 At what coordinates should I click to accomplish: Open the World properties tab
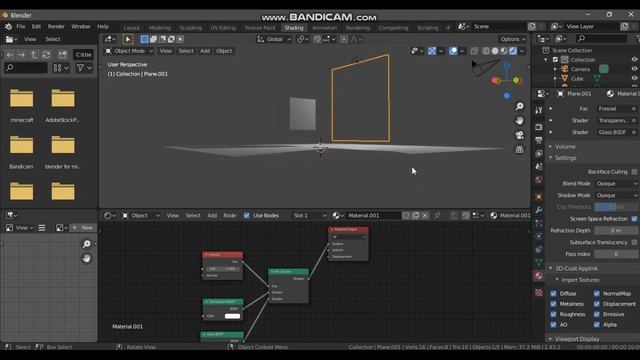click(x=539, y=180)
